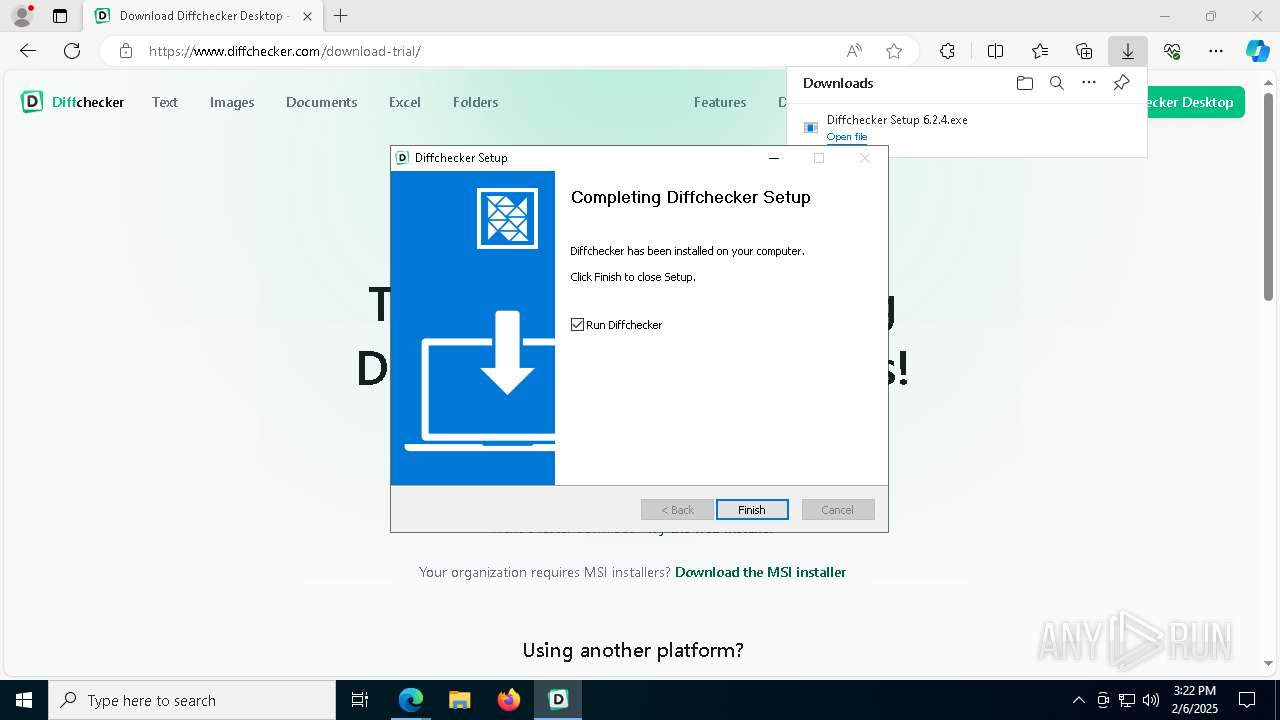
Task: Click the Diffchecker logo on the webpage
Action: click(x=72, y=102)
